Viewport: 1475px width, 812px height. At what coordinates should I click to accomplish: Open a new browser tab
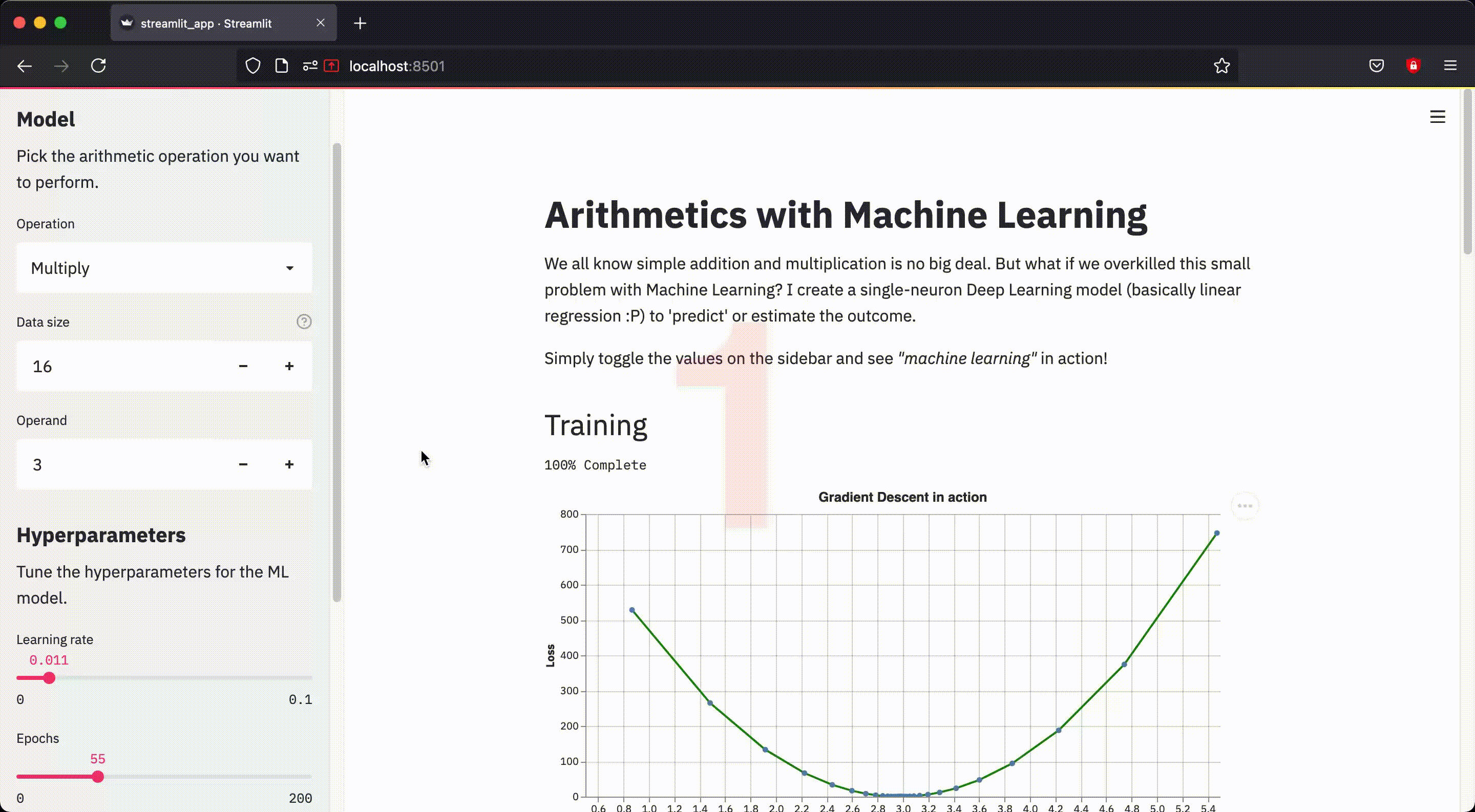360,24
